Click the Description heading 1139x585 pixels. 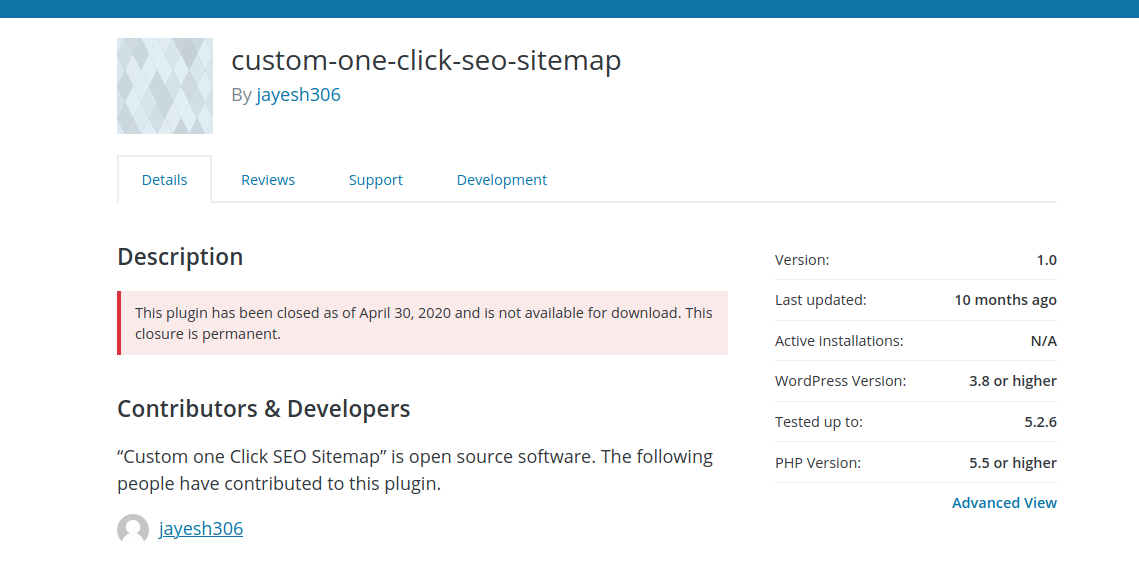tap(180, 257)
